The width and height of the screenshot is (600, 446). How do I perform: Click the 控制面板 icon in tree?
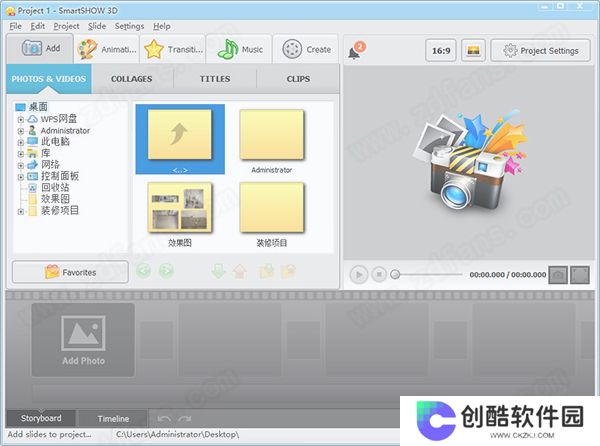click(x=33, y=176)
